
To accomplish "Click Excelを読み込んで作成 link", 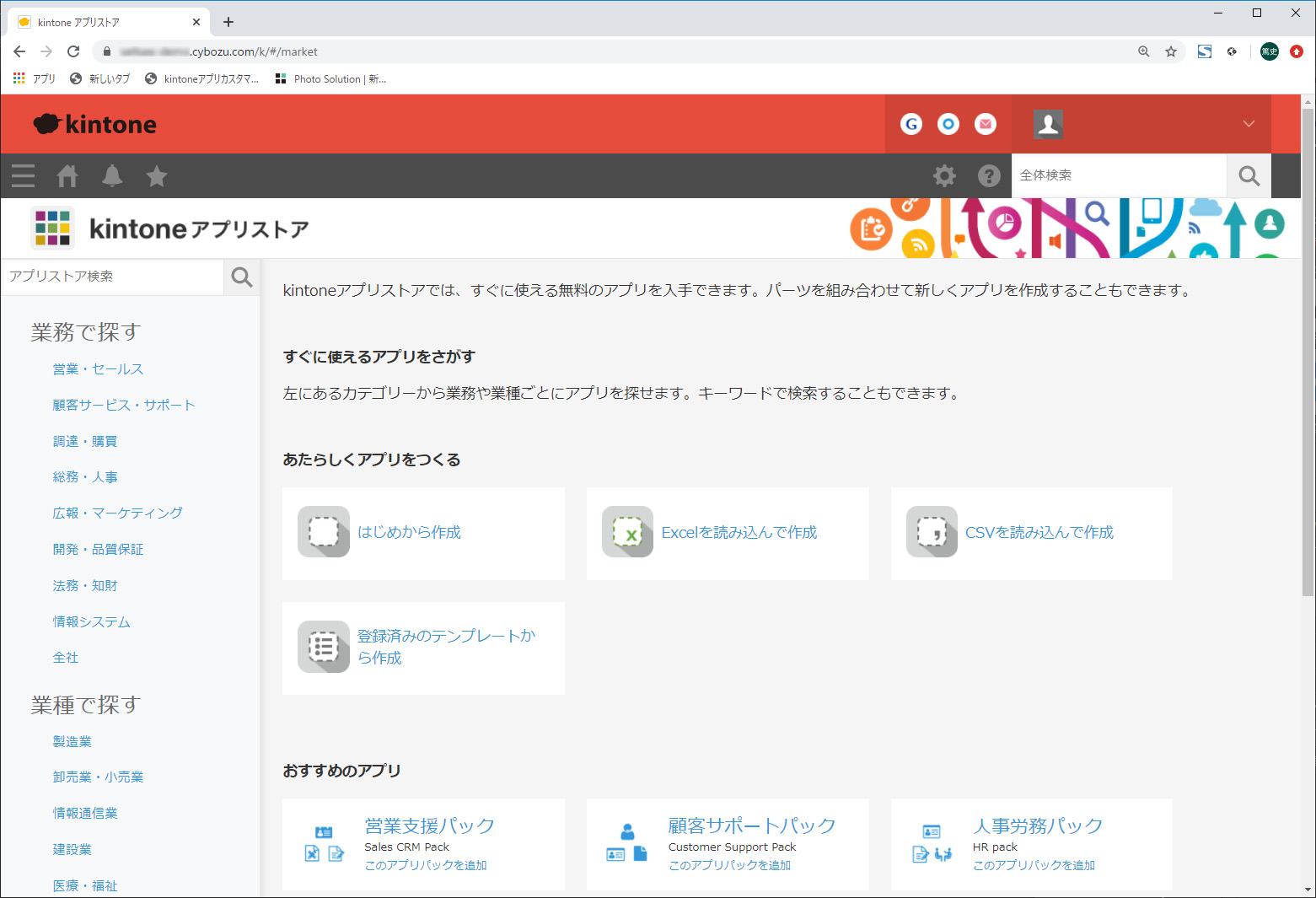I will 739,532.
